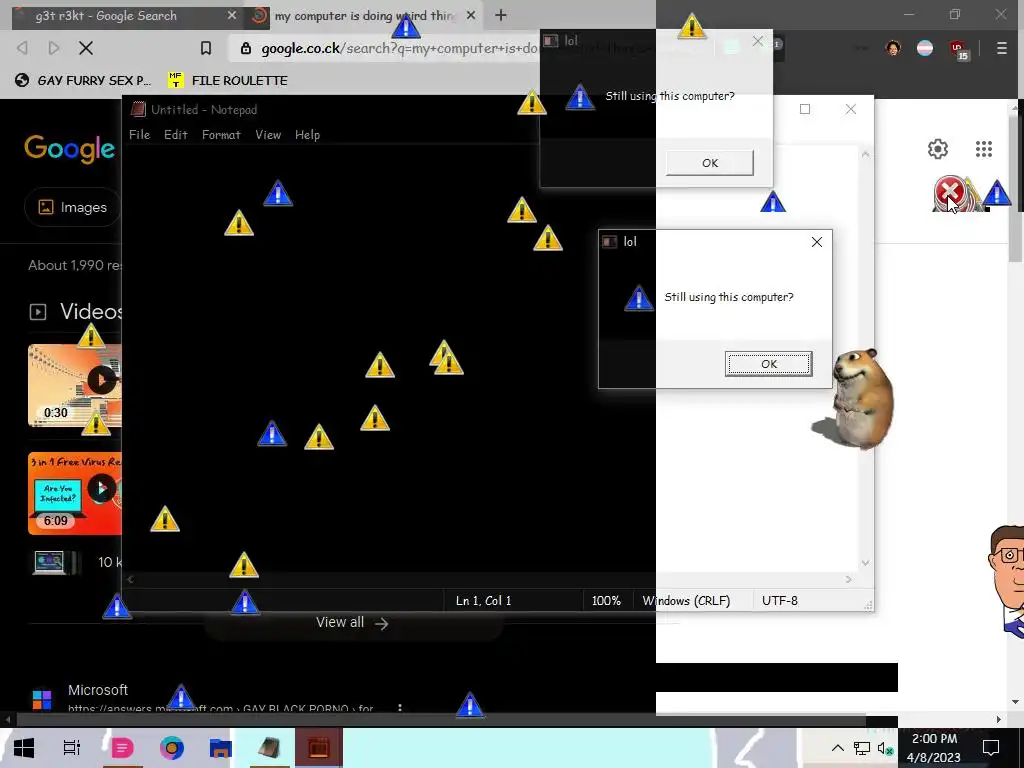Click Notepad horizontal scrollbar left arrow
1024x768 pixels.
[131, 579]
